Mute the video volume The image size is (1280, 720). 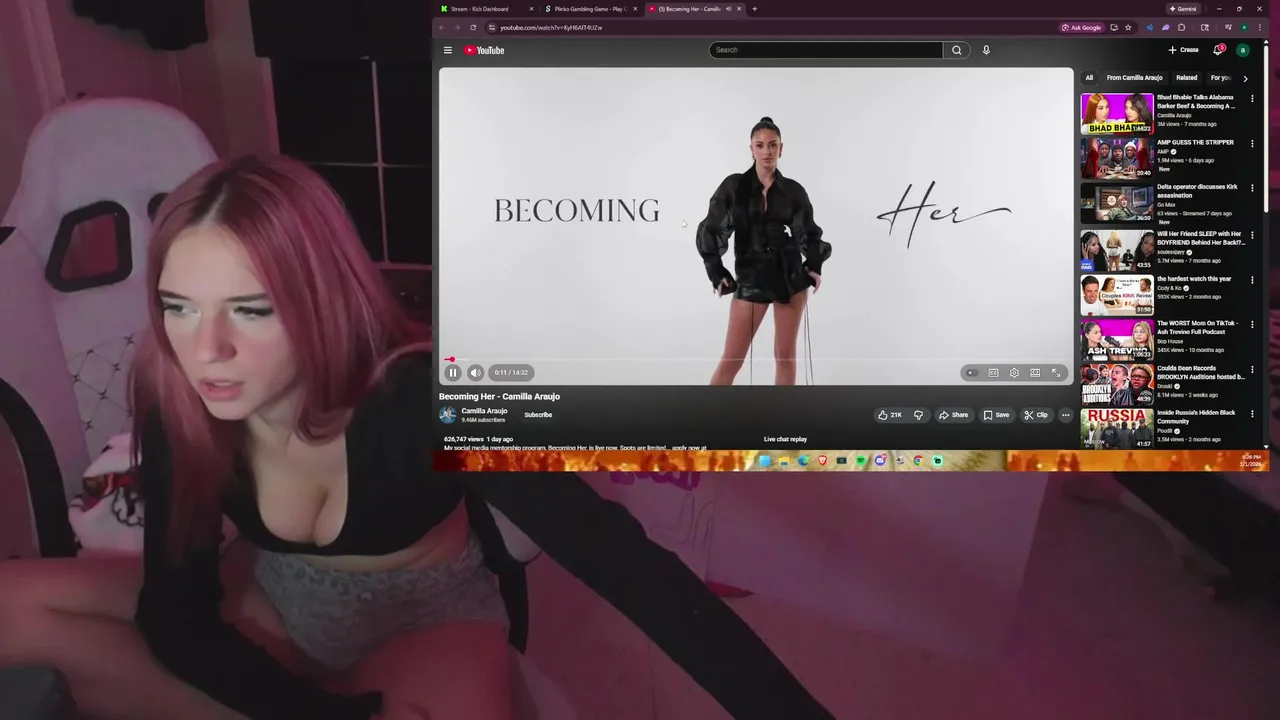[475, 373]
